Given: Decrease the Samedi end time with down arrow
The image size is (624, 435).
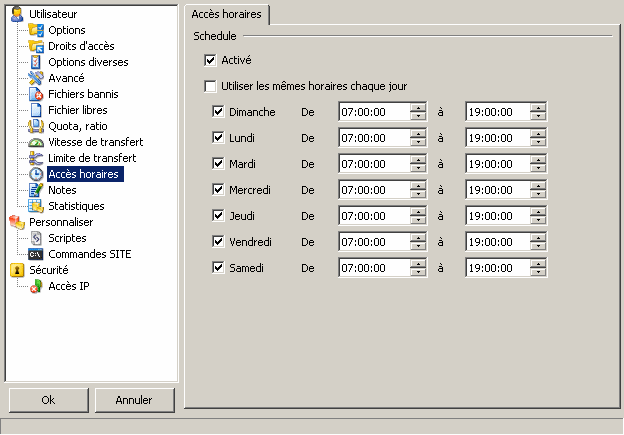Looking at the screenshot, I should click(x=538, y=272).
